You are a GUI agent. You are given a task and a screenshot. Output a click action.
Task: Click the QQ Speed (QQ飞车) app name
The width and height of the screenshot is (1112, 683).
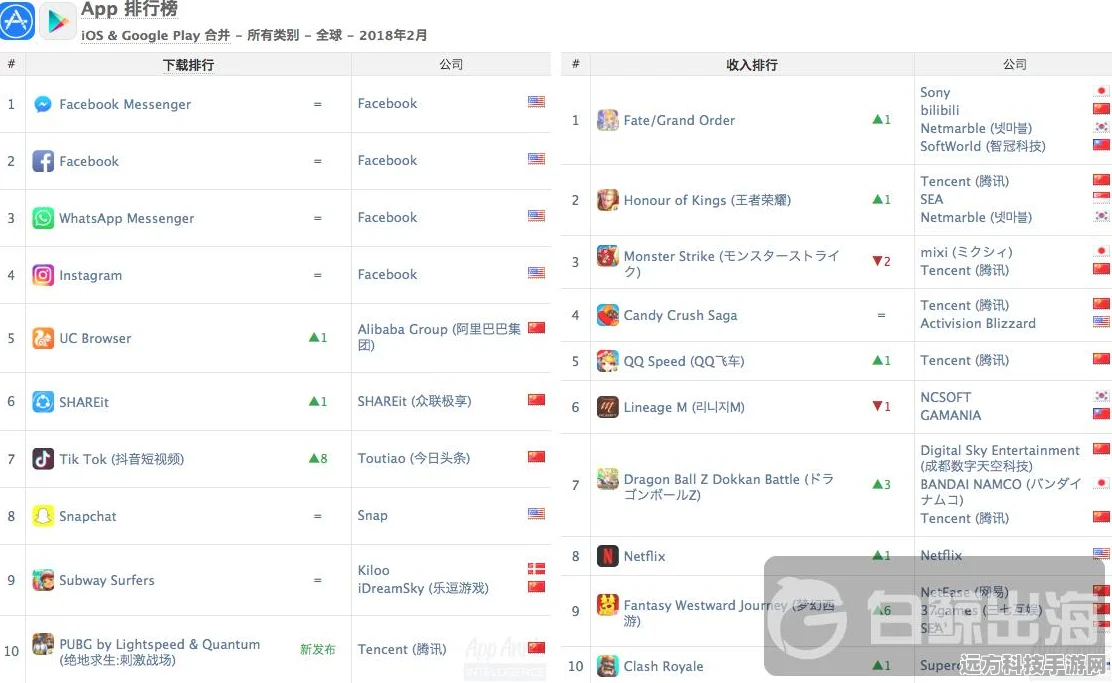click(x=684, y=361)
